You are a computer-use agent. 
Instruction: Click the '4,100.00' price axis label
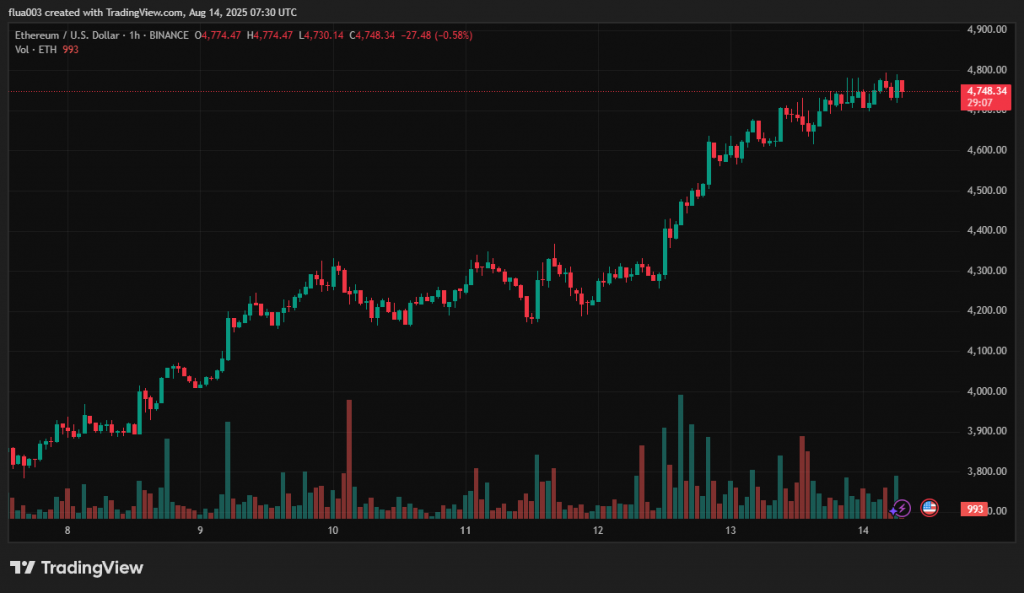987,351
